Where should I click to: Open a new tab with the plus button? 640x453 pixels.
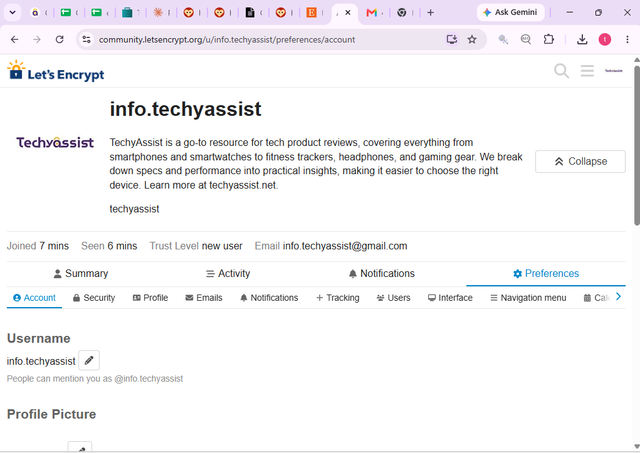[430, 13]
